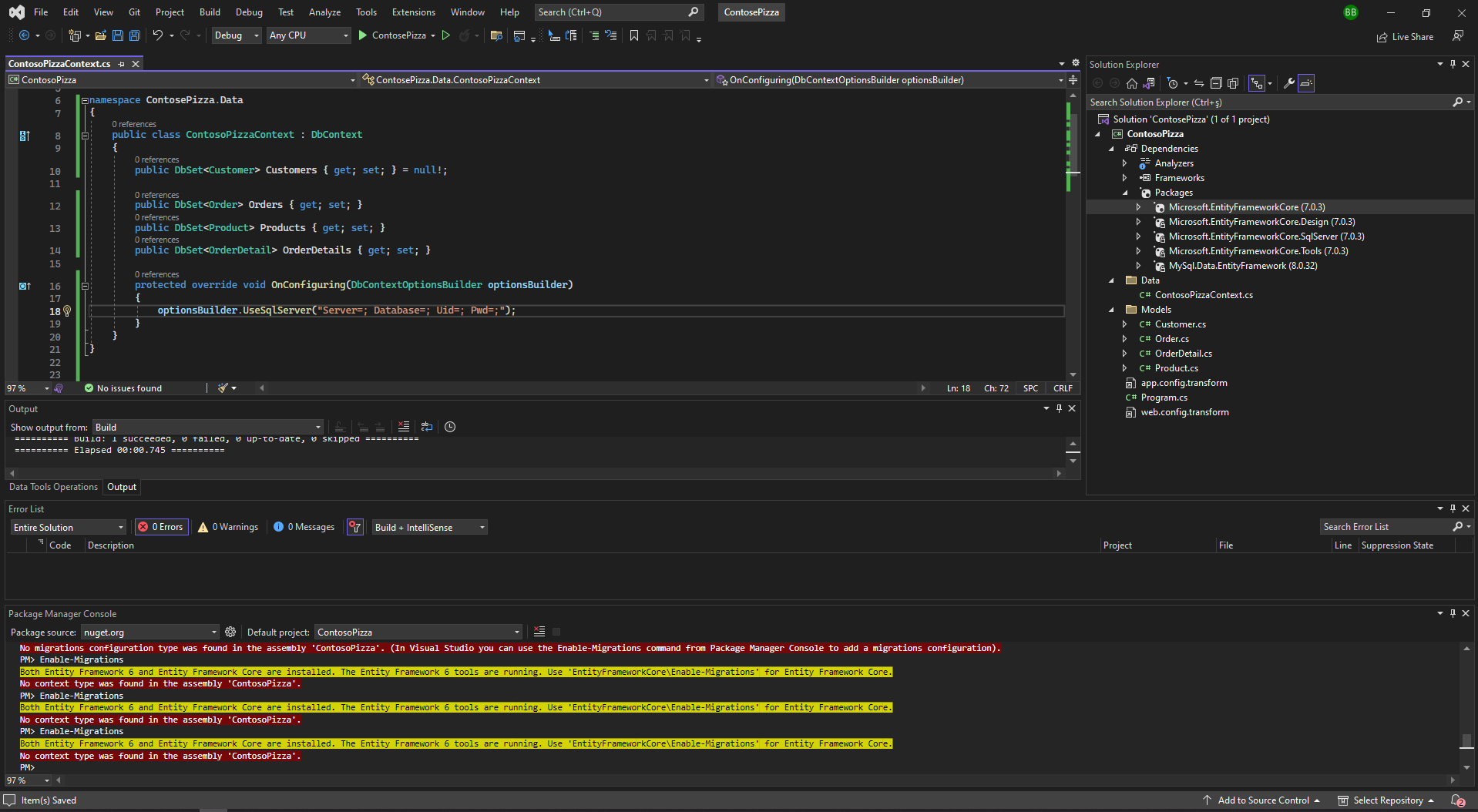Expand the Microsoft.EntityFrameworkCore.Tools package node

click(x=1138, y=251)
